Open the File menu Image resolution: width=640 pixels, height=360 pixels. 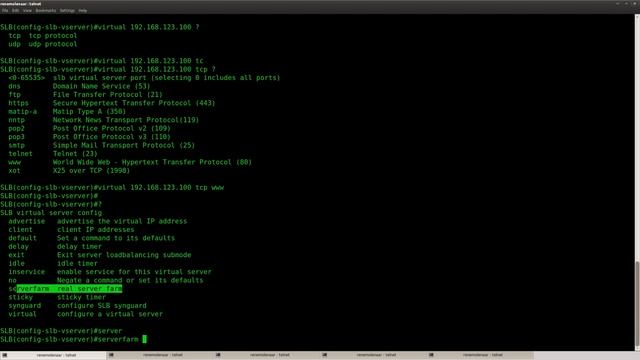[x=5, y=11]
